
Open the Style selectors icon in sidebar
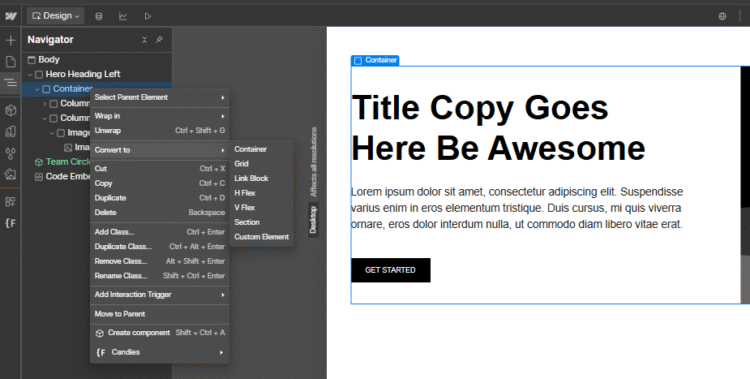point(11,132)
